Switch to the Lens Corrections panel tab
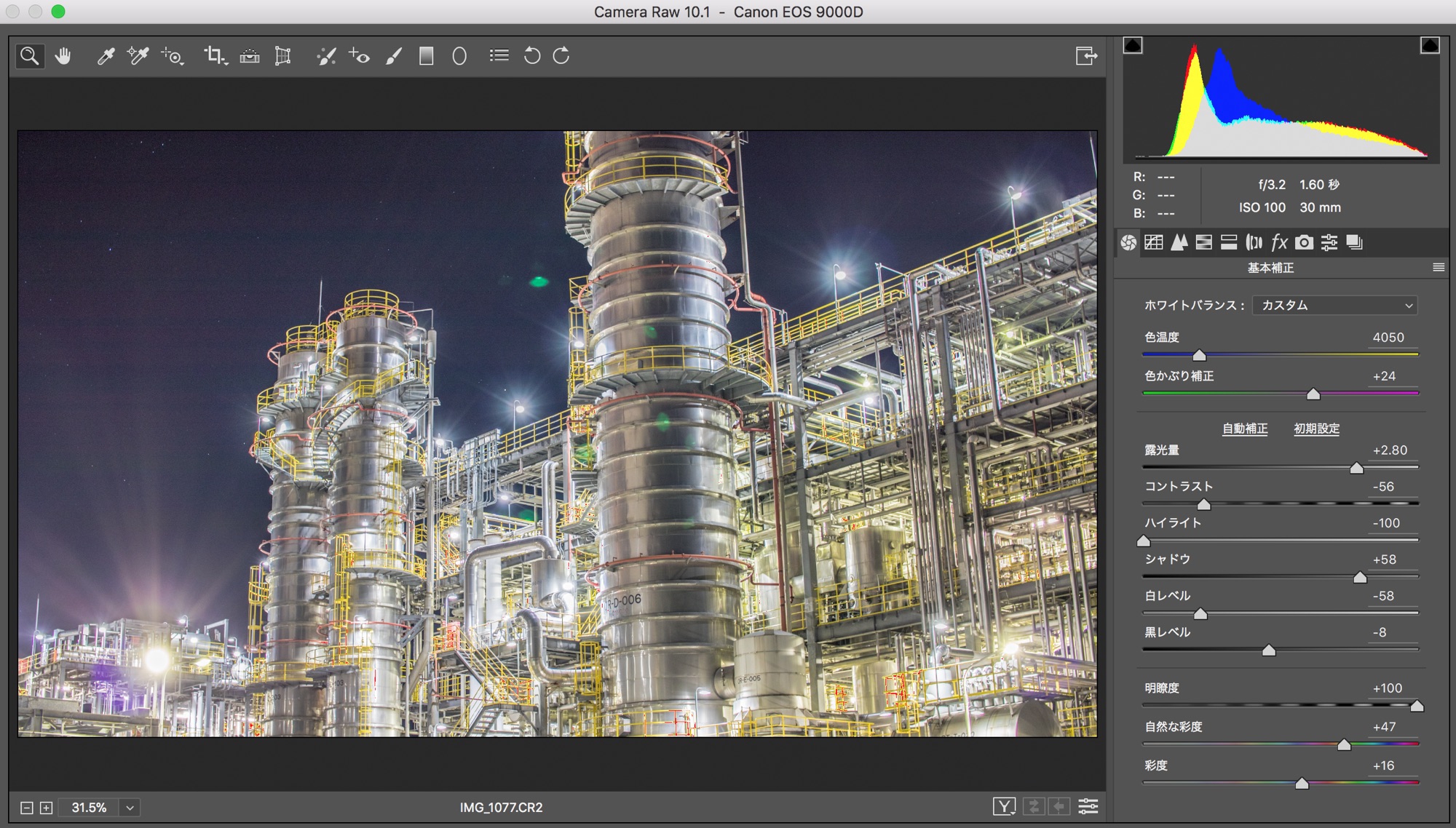Image resolution: width=1456 pixels, height=828 pixels. tap(1254, 242)
